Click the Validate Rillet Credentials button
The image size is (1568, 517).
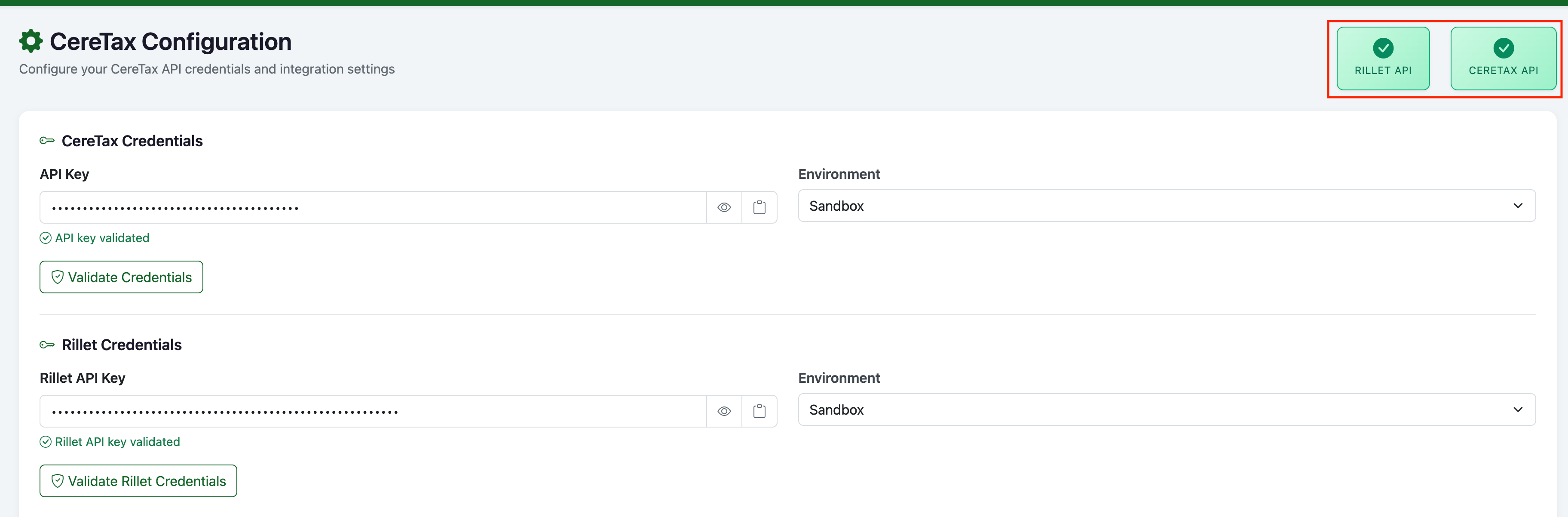138,481
